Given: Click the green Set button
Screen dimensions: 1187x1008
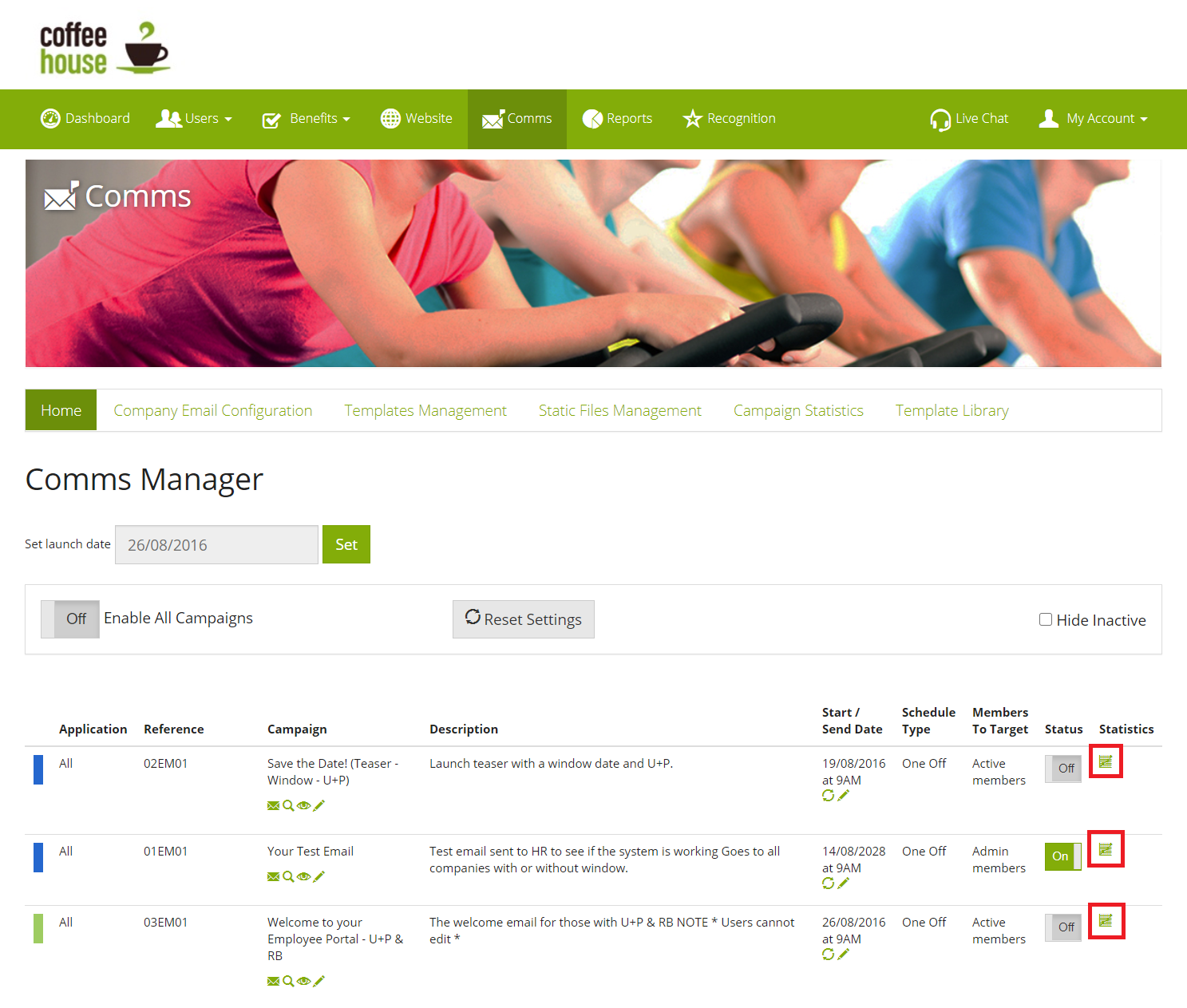Looking at the screenshot, I should pos(346,544).
